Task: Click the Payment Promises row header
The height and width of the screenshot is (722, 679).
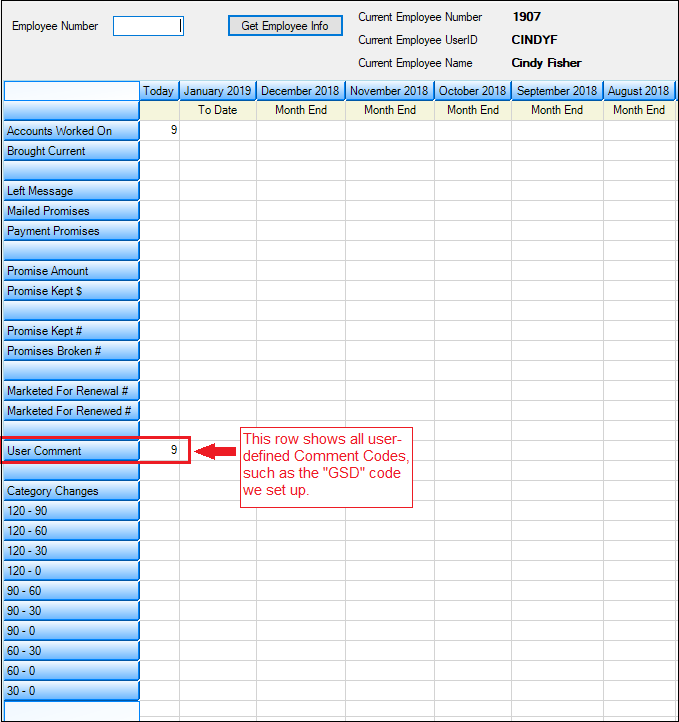Action: pos(71,231)
